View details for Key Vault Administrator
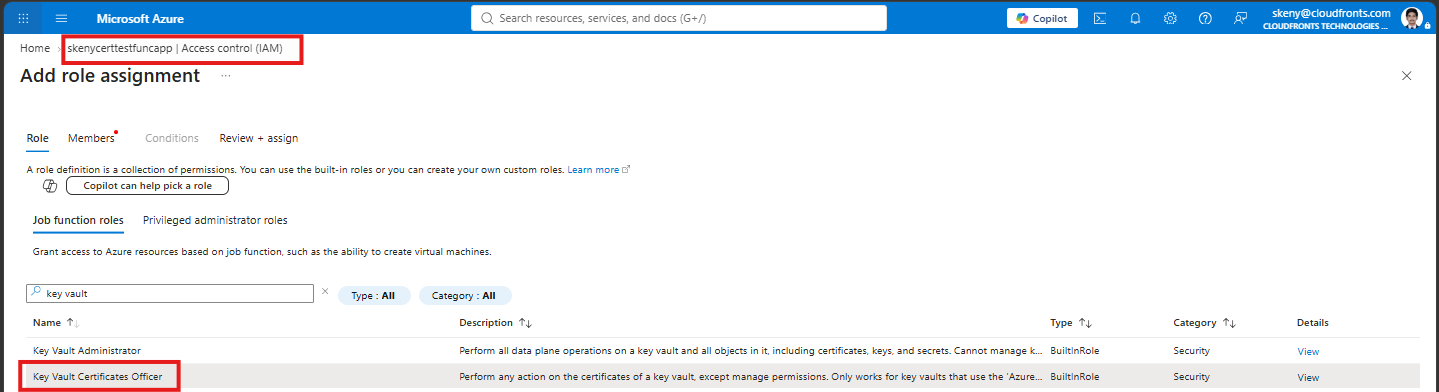This screenshot has width=1439, height=392. click(1308, 351)
